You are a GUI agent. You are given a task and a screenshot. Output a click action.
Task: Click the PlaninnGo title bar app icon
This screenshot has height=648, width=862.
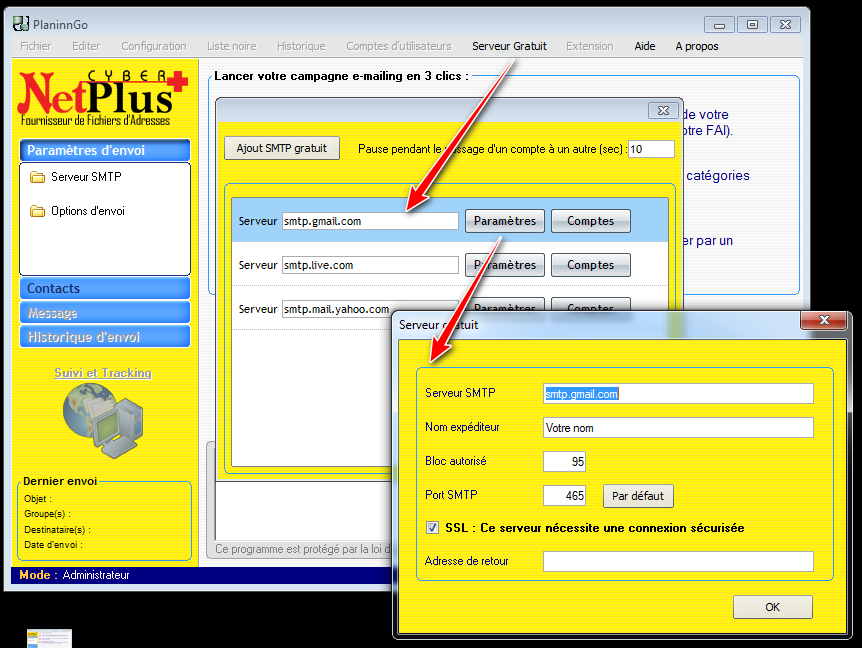point(21,24)
